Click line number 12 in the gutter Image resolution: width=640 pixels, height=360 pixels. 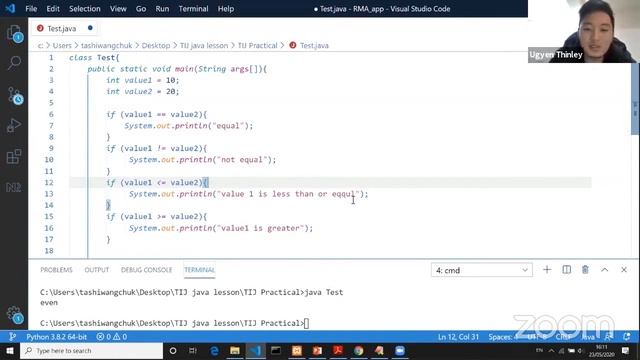(49, 182)
